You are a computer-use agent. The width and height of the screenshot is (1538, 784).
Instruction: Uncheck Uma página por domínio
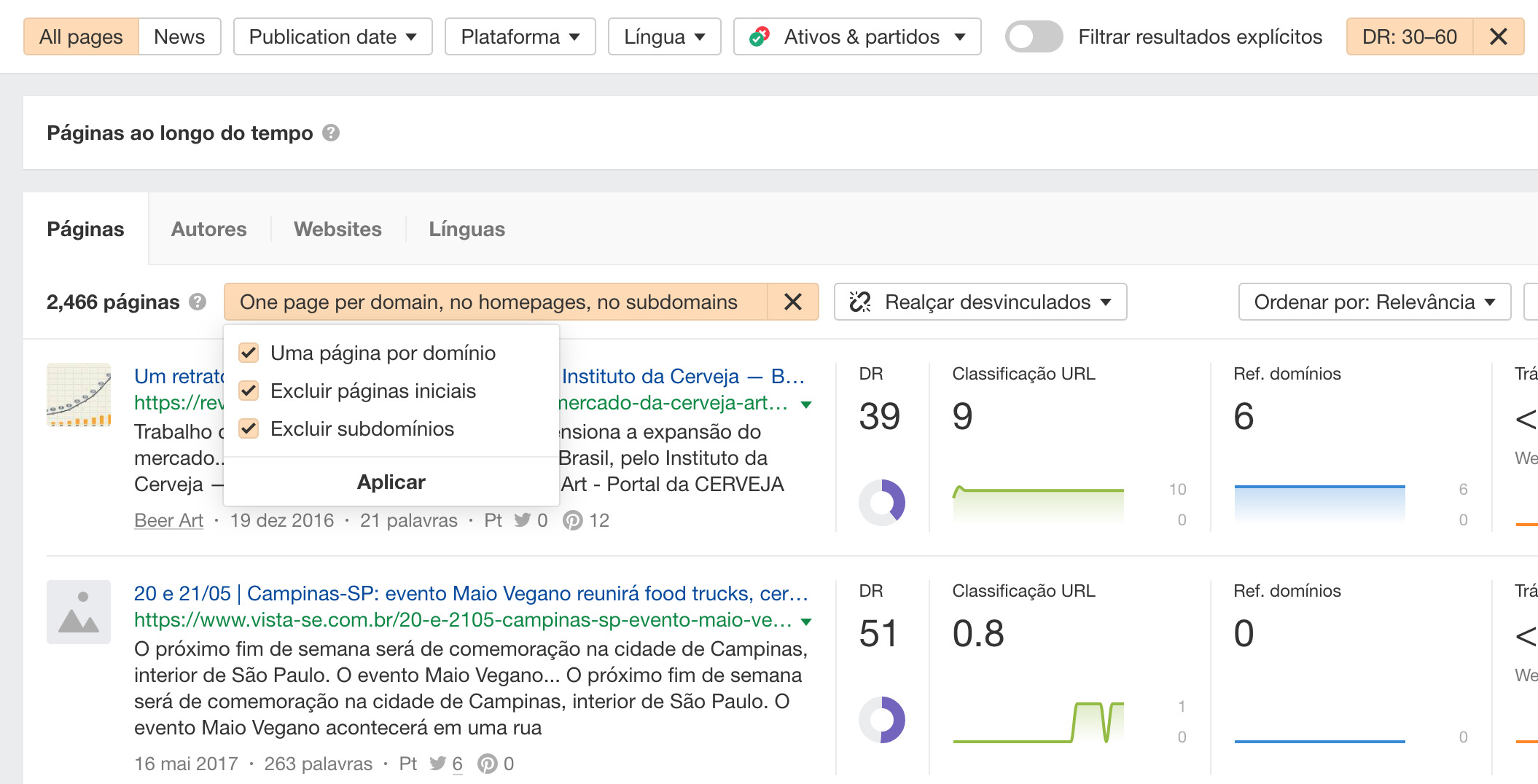(249, 353)
